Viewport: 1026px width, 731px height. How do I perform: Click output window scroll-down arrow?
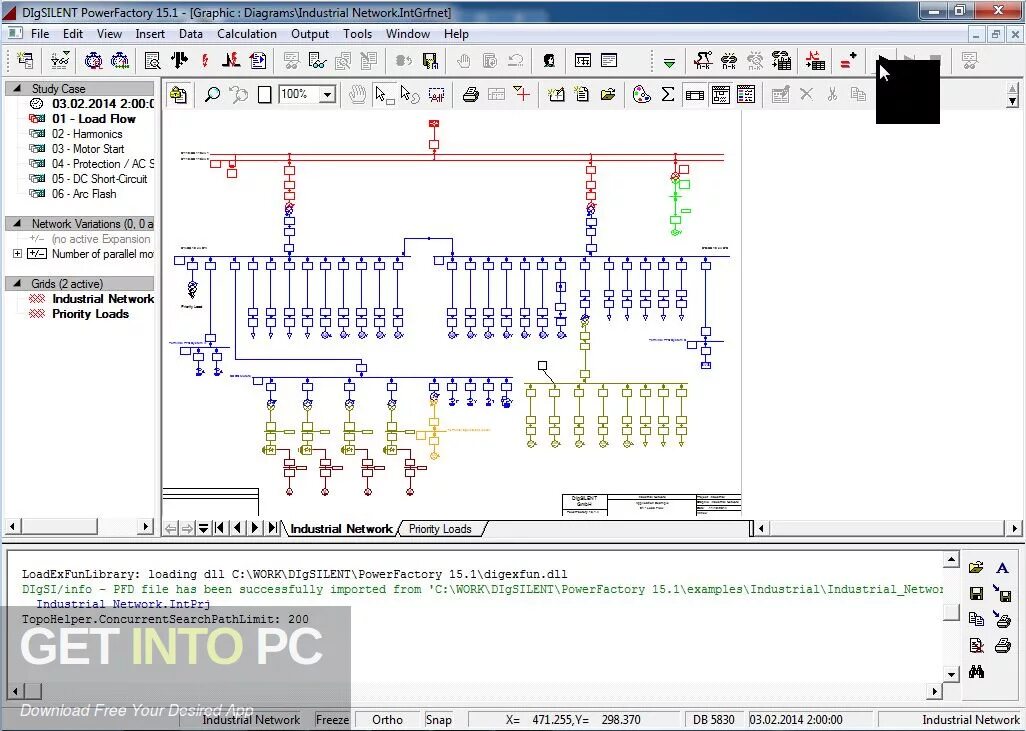951,673
